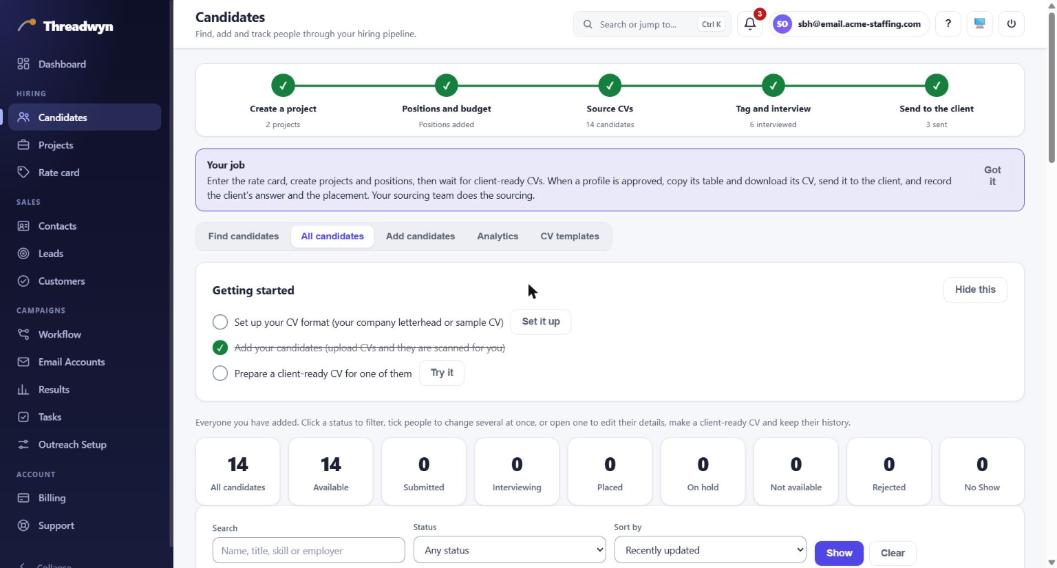Filter by the Available status card
The image size is (1057, 568).
point(331,472)
